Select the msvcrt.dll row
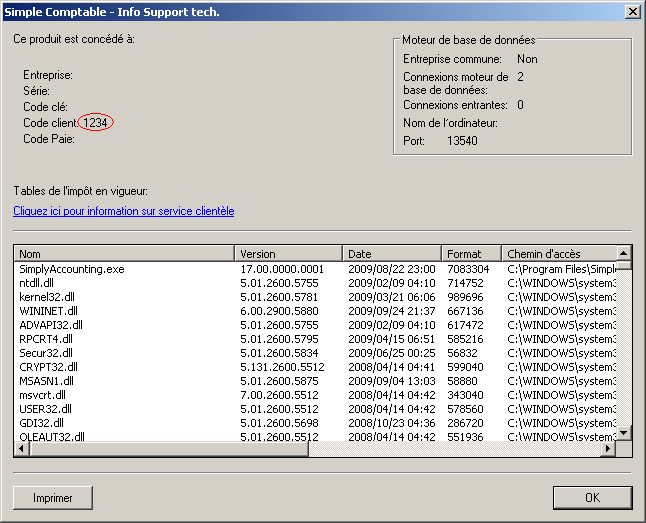Image resolution: width=646 pixels, height=523 pixels. 315,395
